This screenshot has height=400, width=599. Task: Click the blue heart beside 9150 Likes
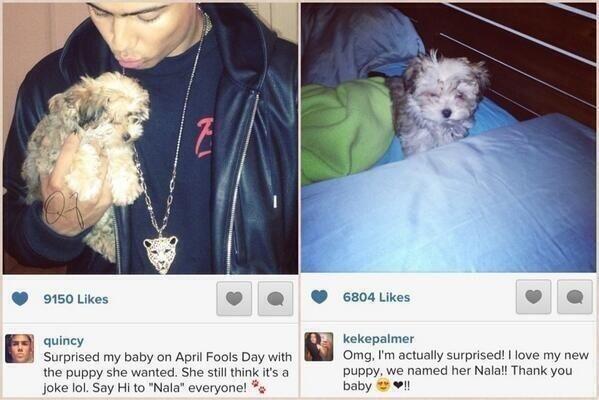(x=20, y=298)
